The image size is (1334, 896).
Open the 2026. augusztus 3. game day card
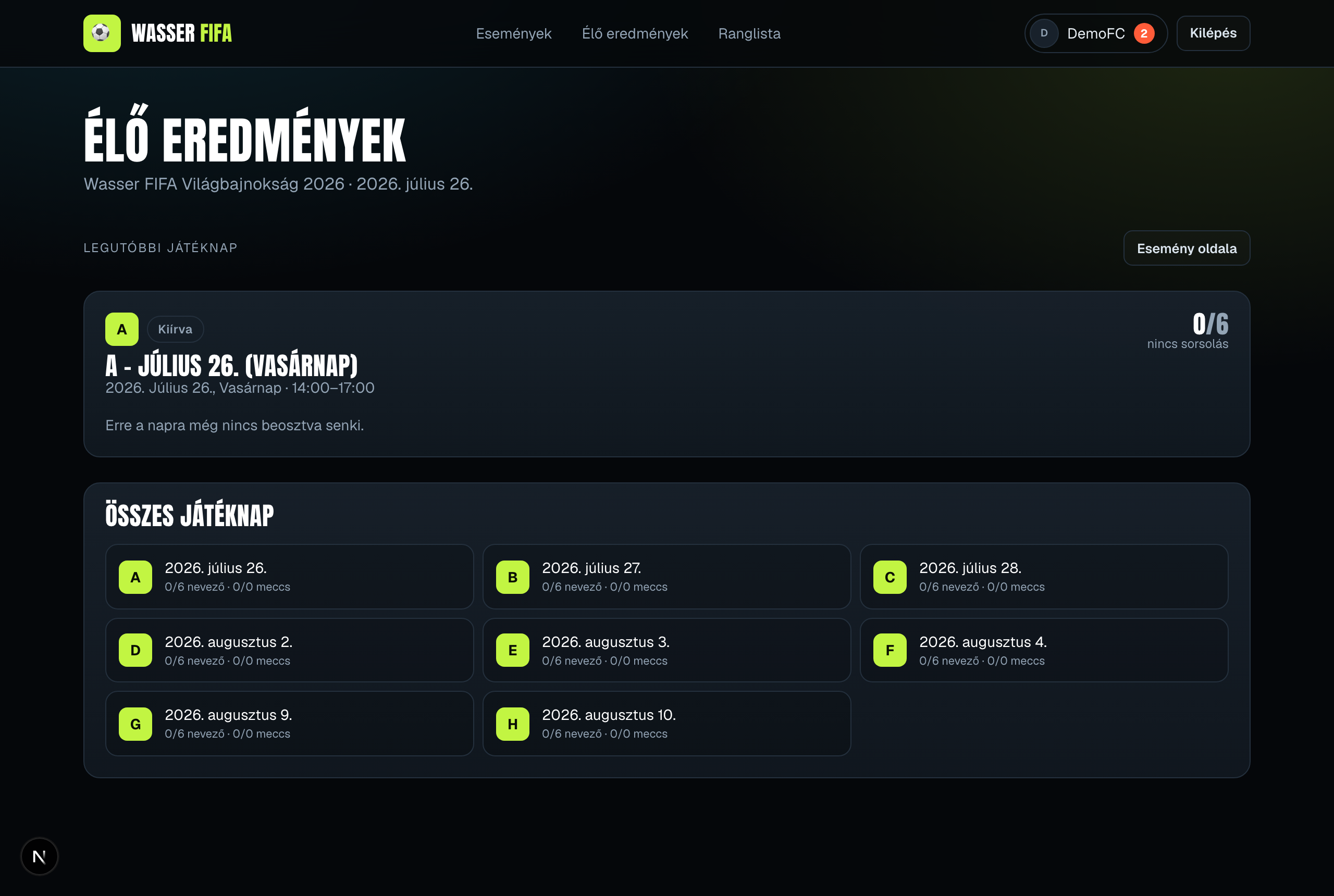[666, 650]
